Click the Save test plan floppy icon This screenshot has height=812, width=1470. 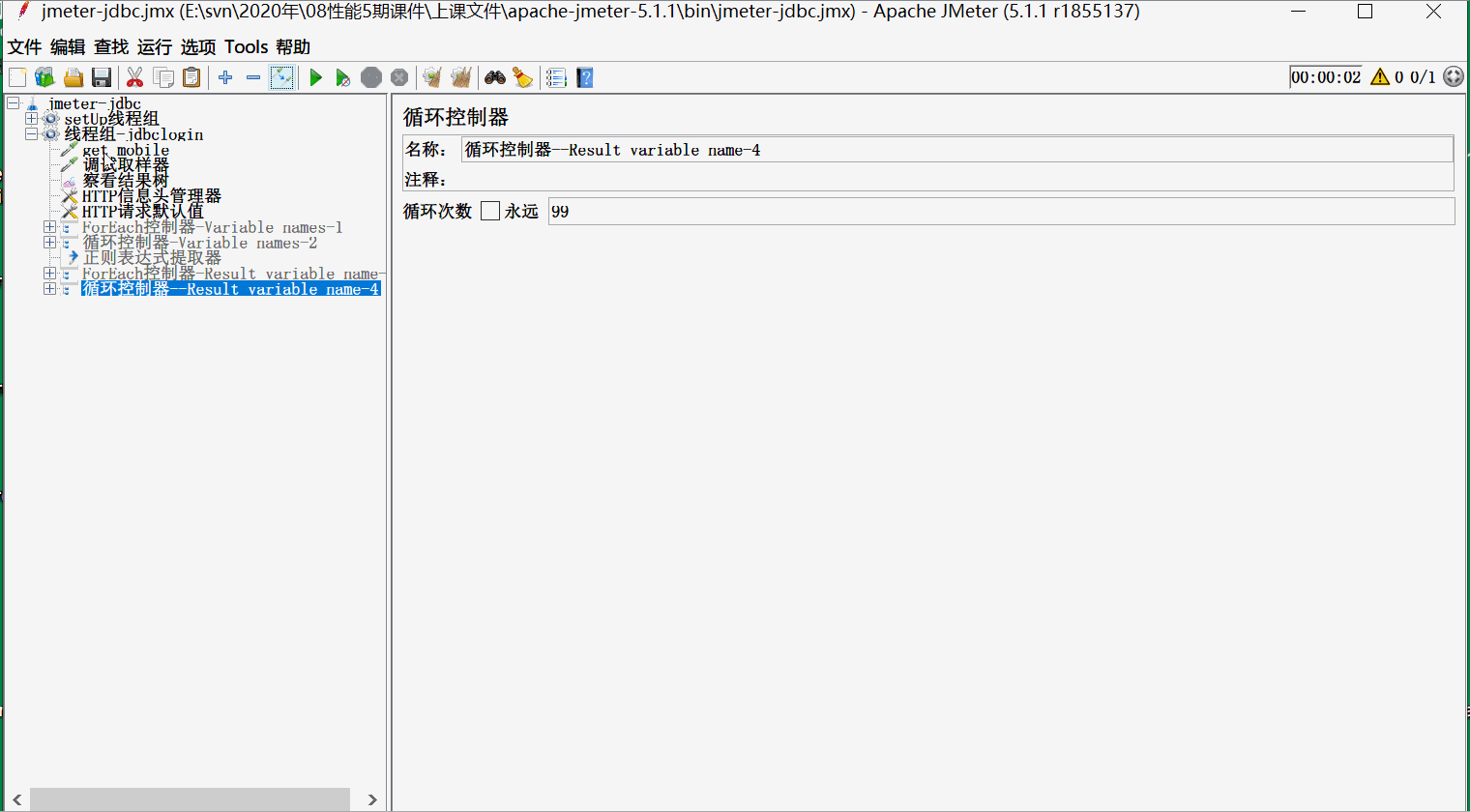(x=102, y=77)
